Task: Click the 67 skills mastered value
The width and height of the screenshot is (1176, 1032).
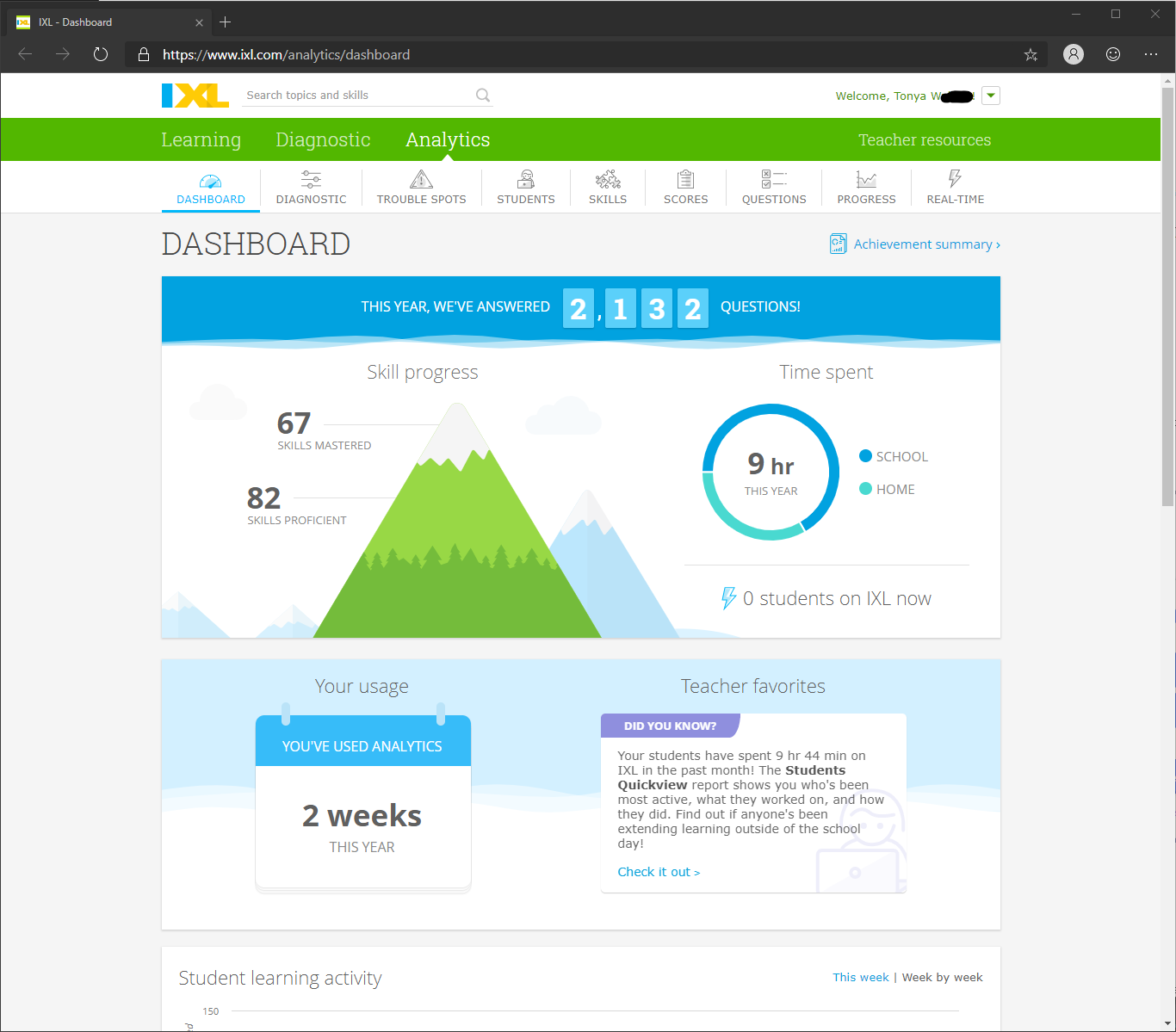Action: point(294,423)
